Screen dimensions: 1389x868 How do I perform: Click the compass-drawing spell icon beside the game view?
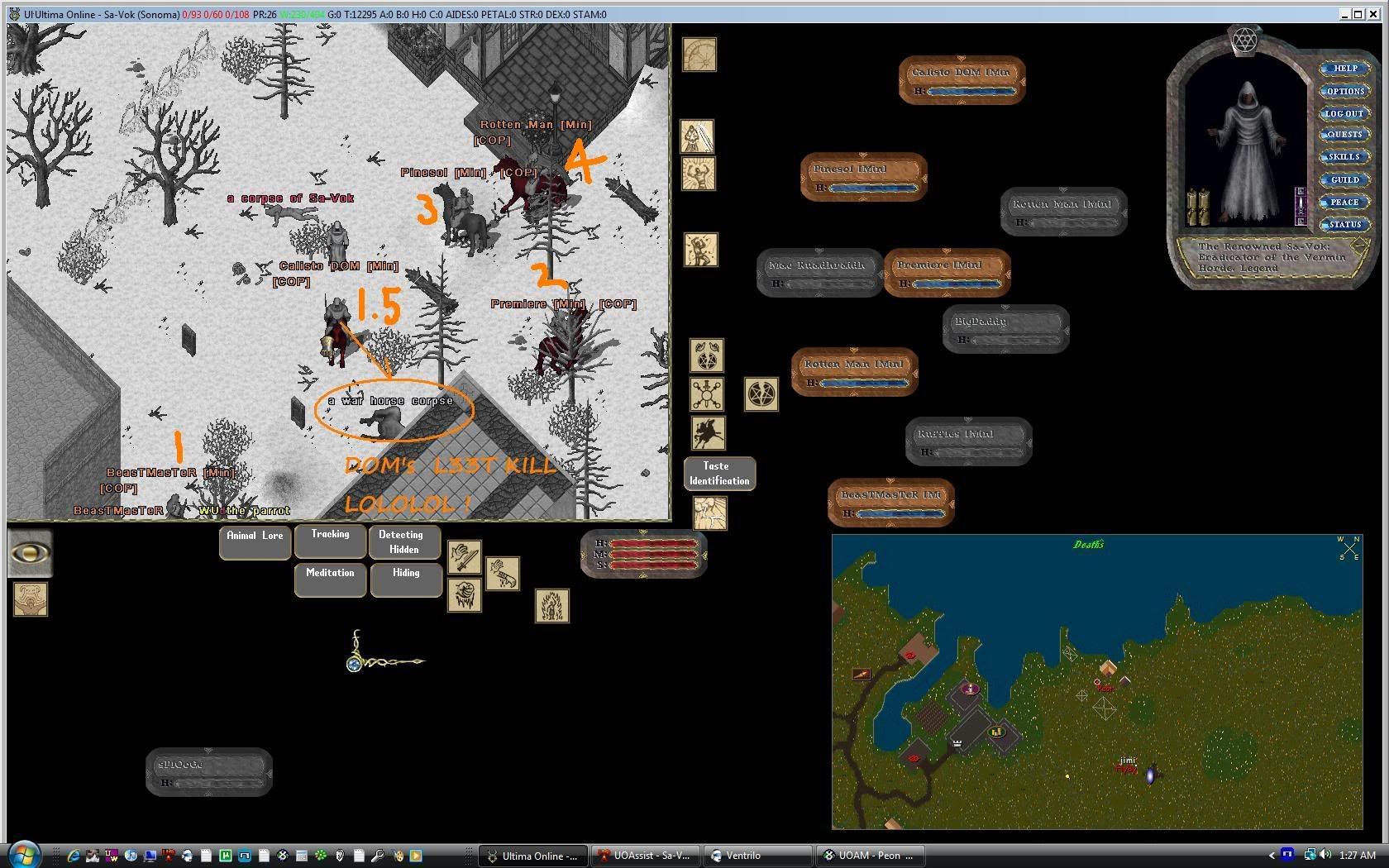tap(699, 55)
